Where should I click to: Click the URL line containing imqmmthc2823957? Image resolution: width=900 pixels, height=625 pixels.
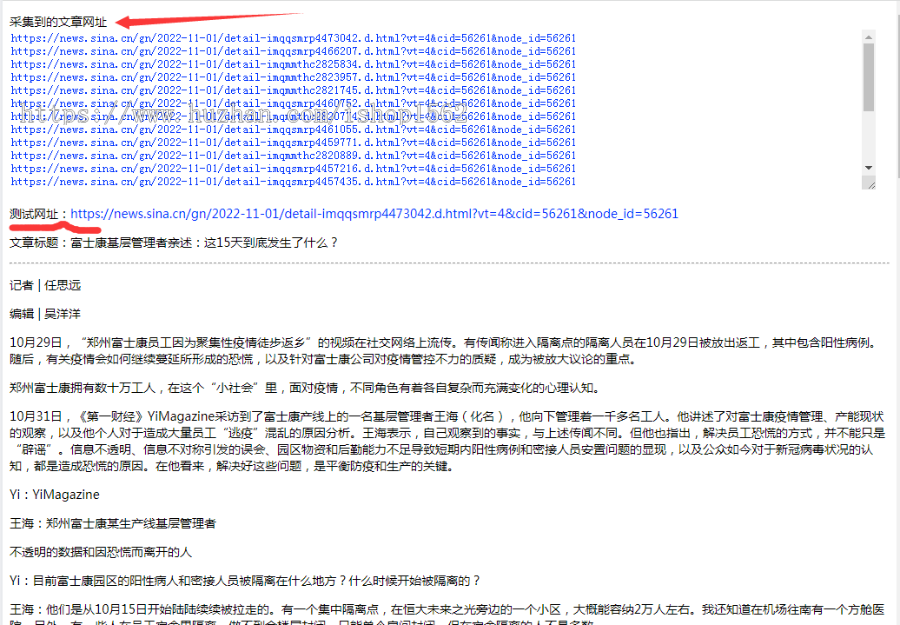(293, 77)
